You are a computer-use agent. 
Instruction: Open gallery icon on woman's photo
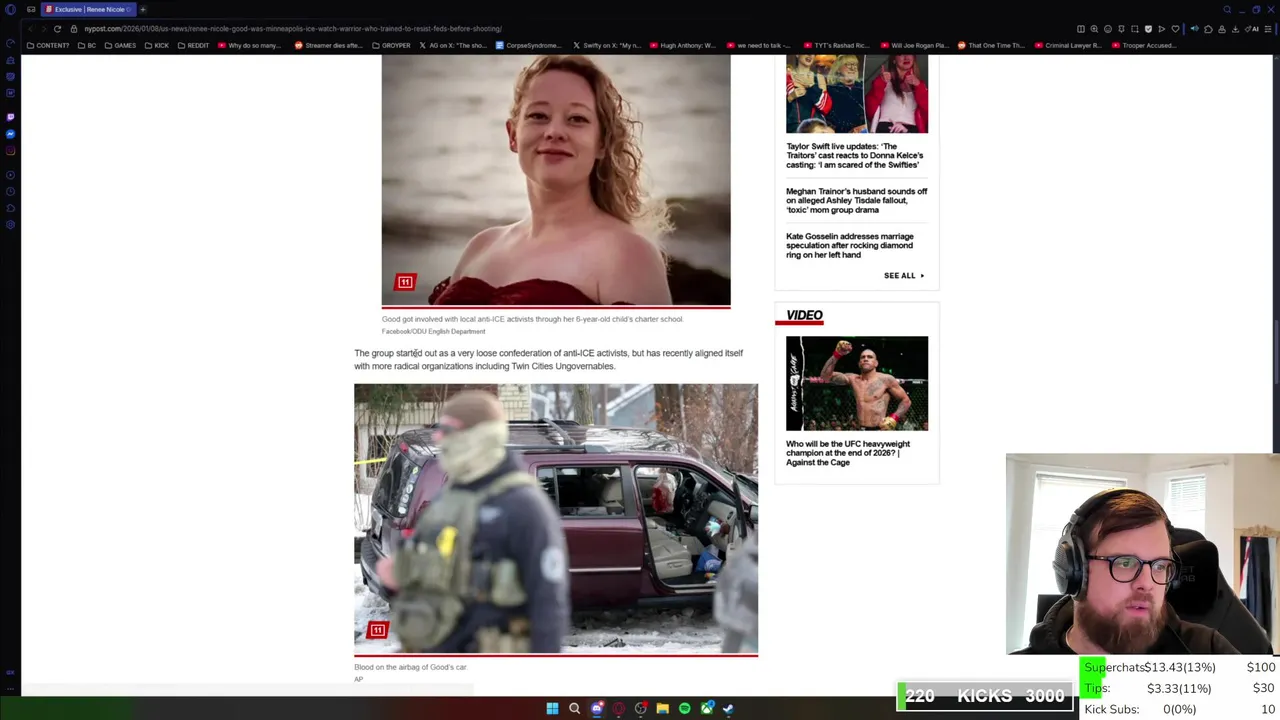(405, 282)
